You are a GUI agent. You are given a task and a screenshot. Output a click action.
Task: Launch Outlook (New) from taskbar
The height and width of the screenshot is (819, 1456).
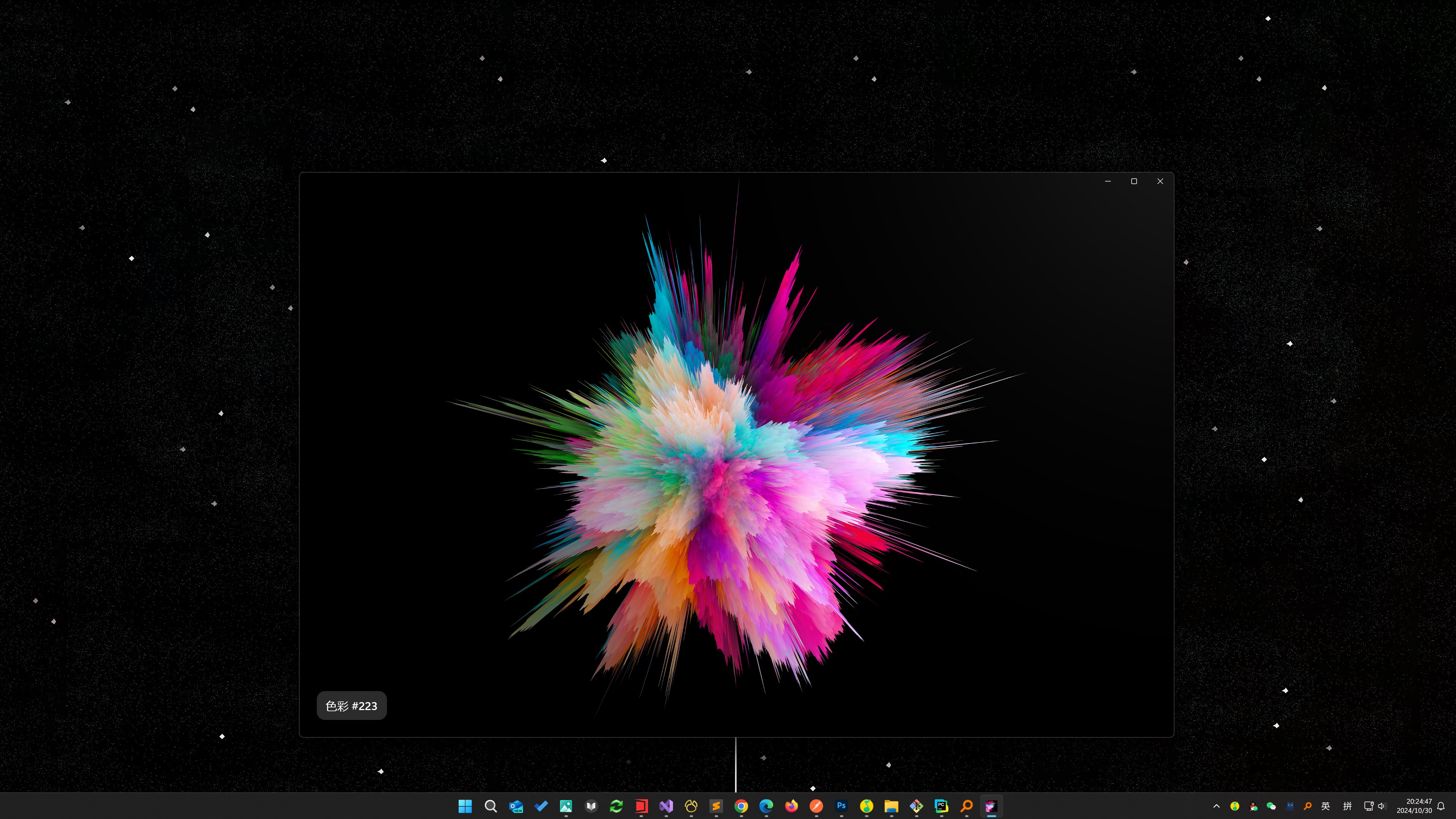(x=516, y=806)
